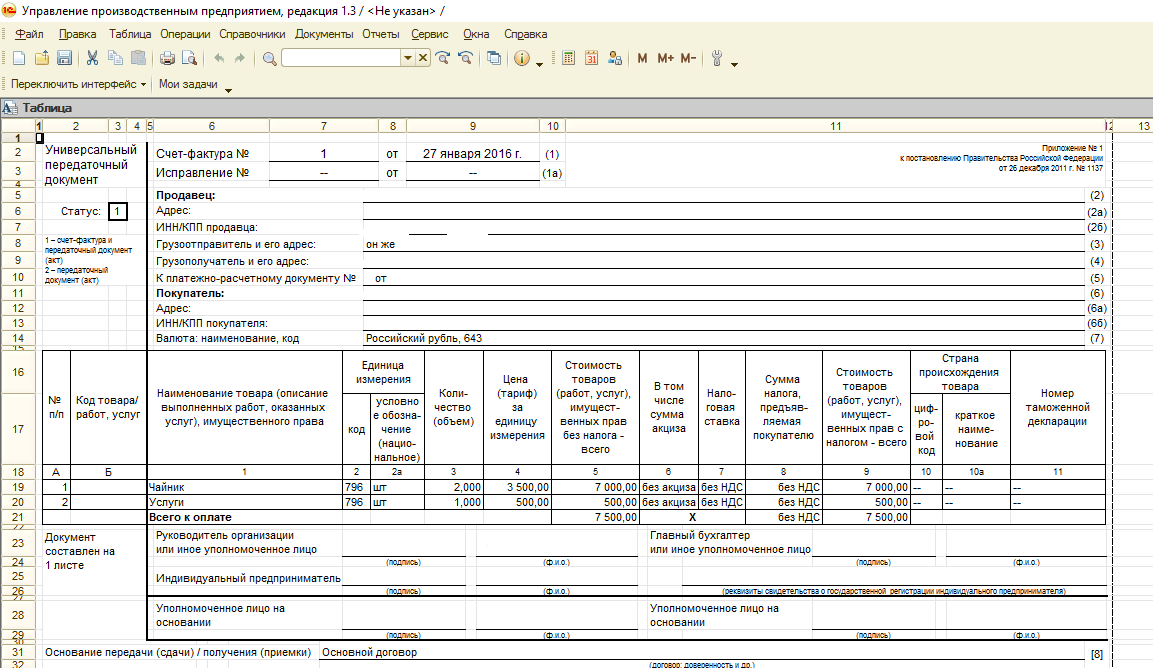Screen dimensions: 1153x668
Task: Open the Сервис menu
Action: (x=429, y=34)
